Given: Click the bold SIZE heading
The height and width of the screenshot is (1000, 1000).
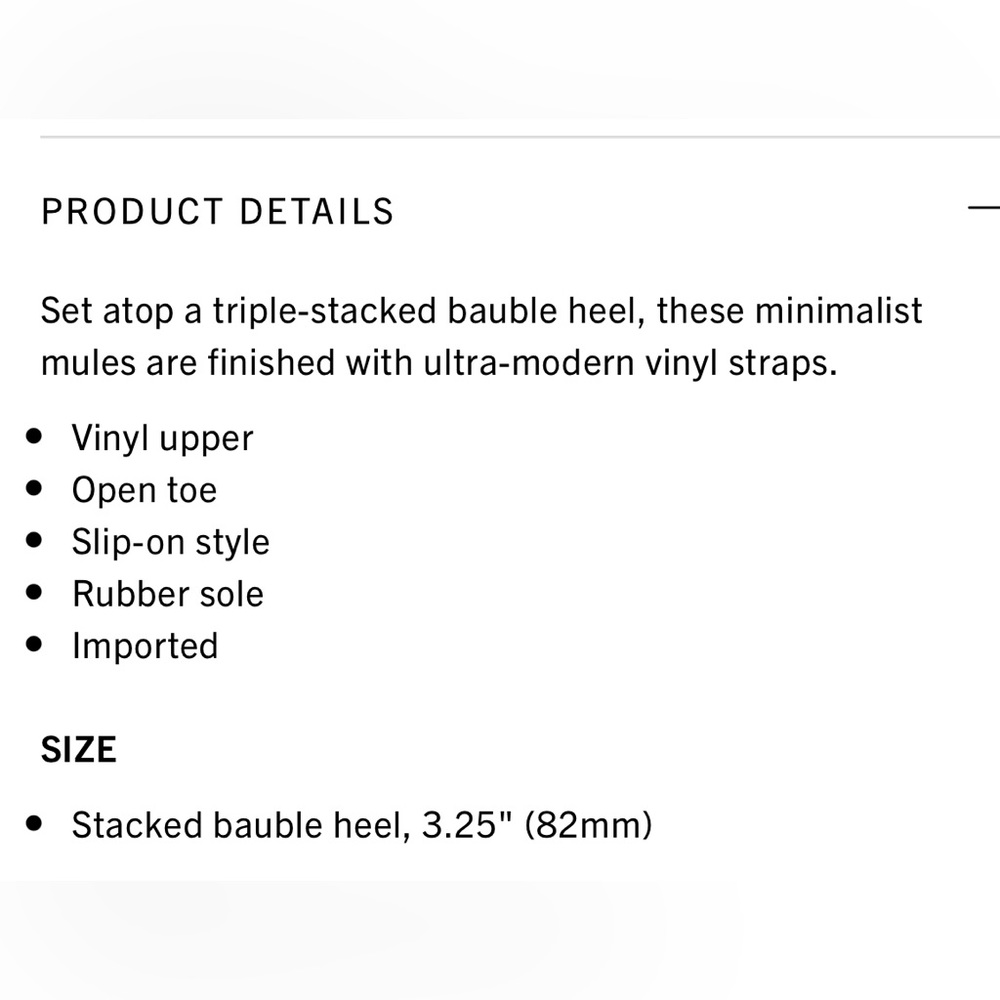Looking at the screenshot, I should point(78,749).
